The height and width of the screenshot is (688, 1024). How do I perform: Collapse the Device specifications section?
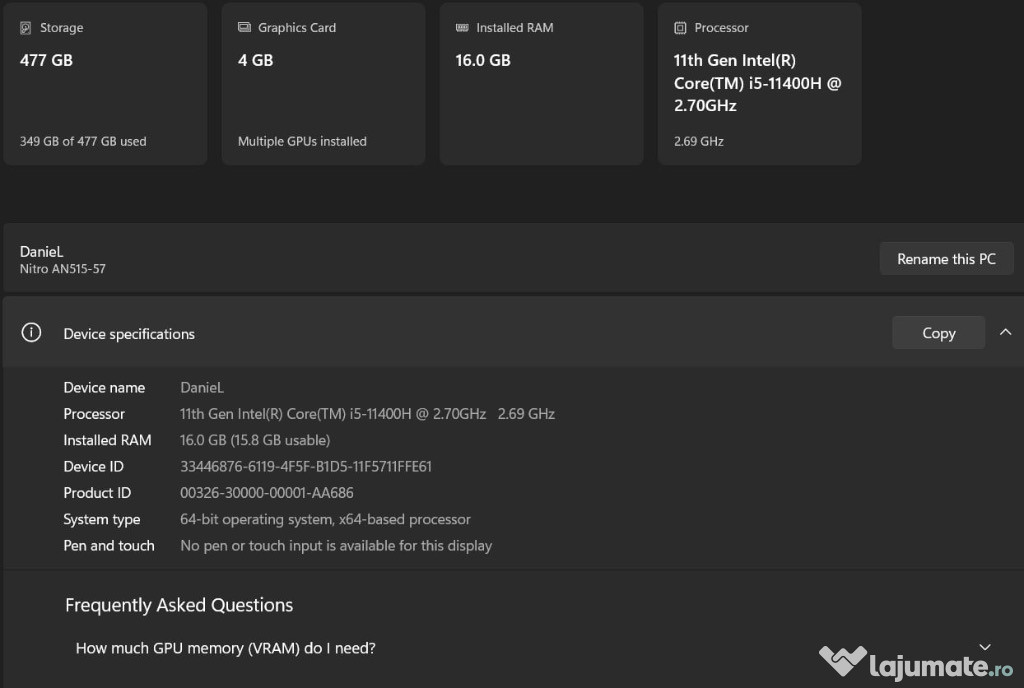(1005, 332)
